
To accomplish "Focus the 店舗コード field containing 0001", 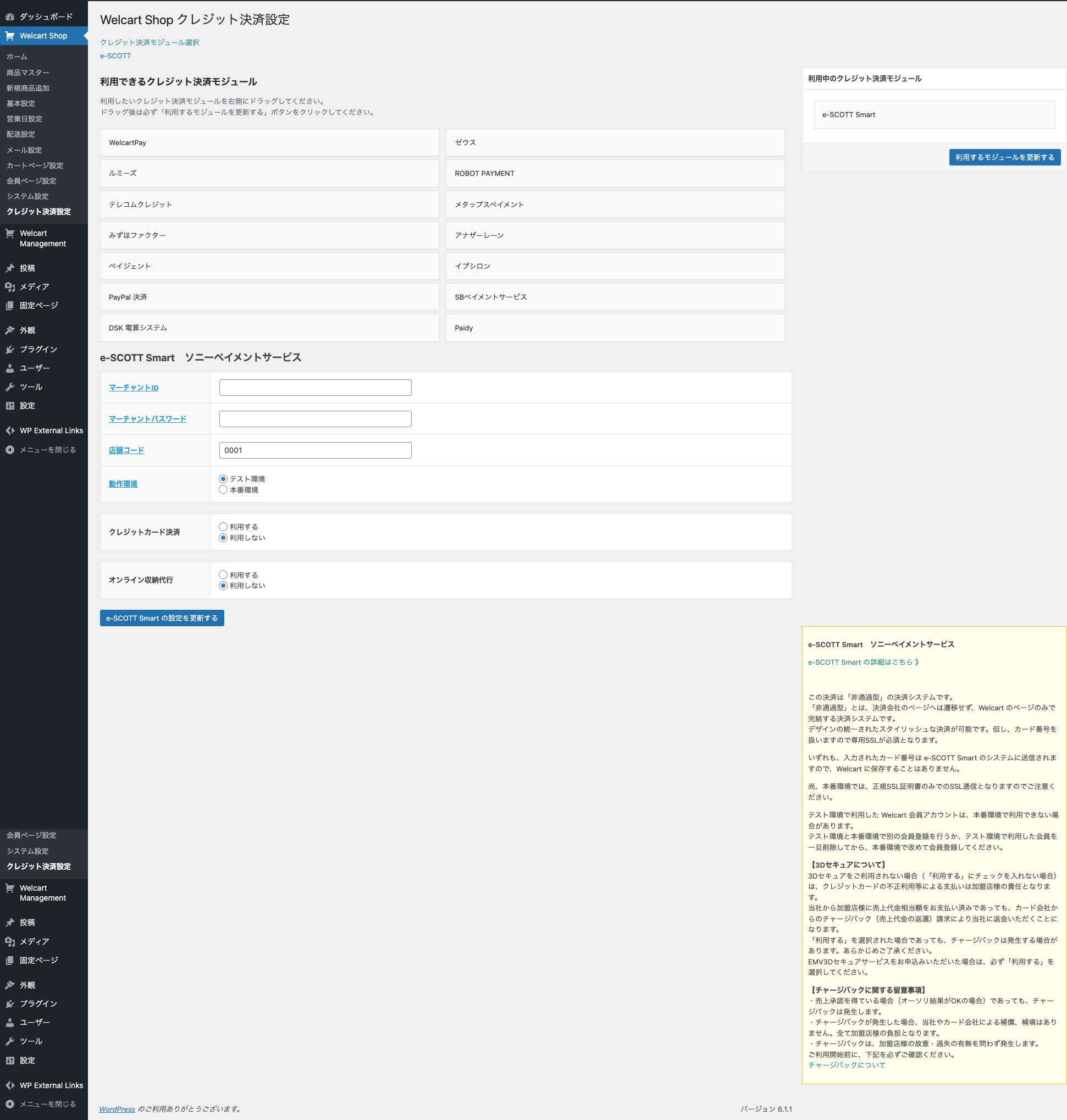I will tap(315, 450).
